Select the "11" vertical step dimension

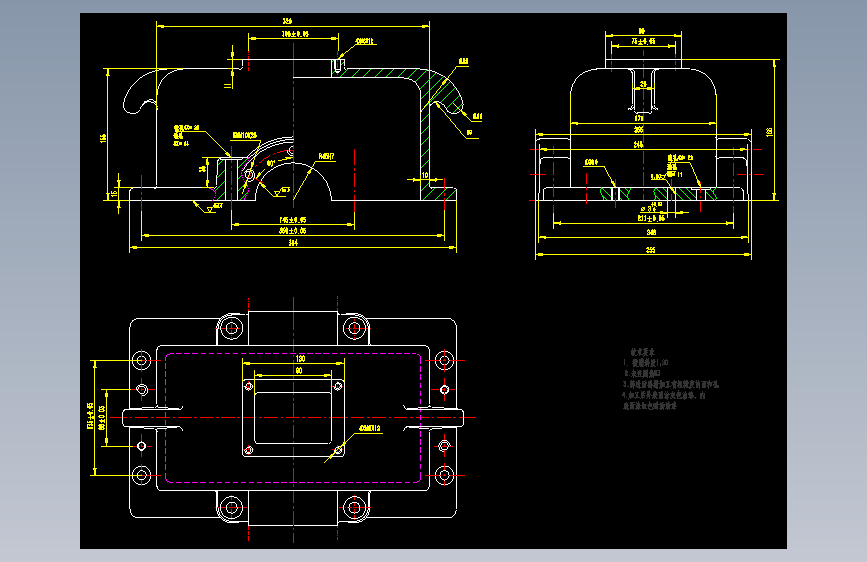click(227, 85)
